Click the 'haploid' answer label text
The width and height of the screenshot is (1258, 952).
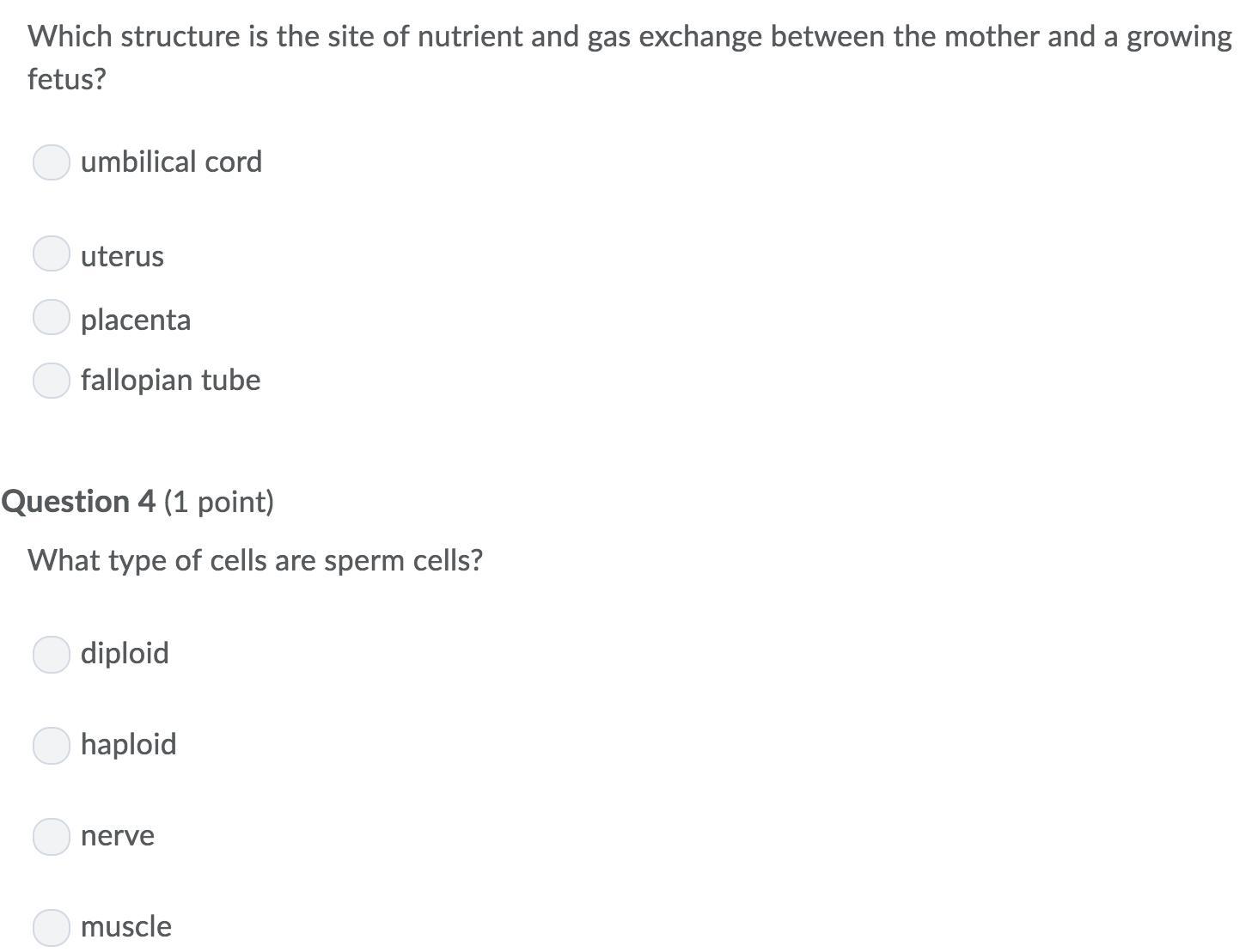tap(128, 744)
